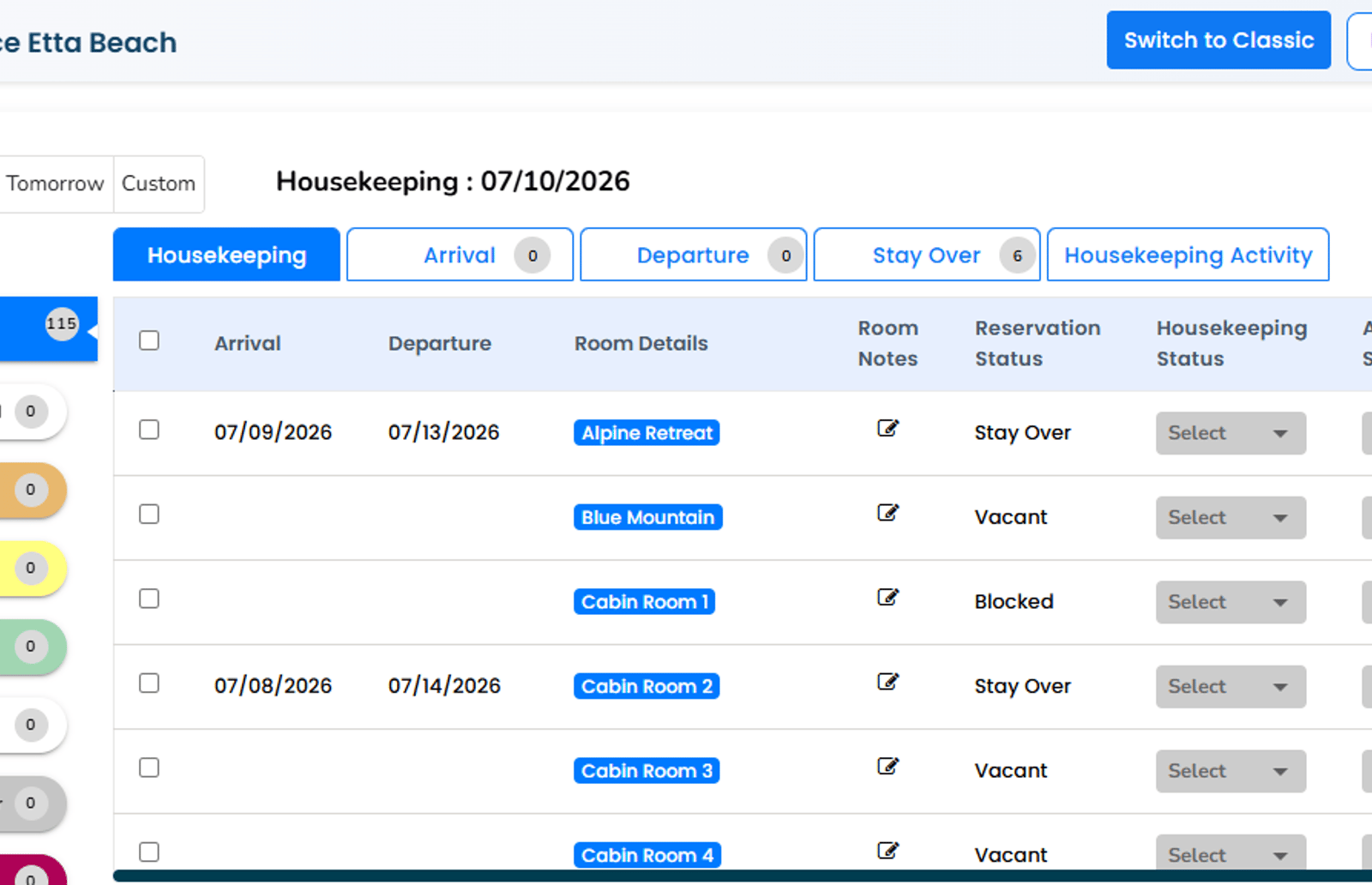The height and width of the screenshot is (885, 1372).
Task: Switch to the Stay Over tab
Action: [927, 255]
